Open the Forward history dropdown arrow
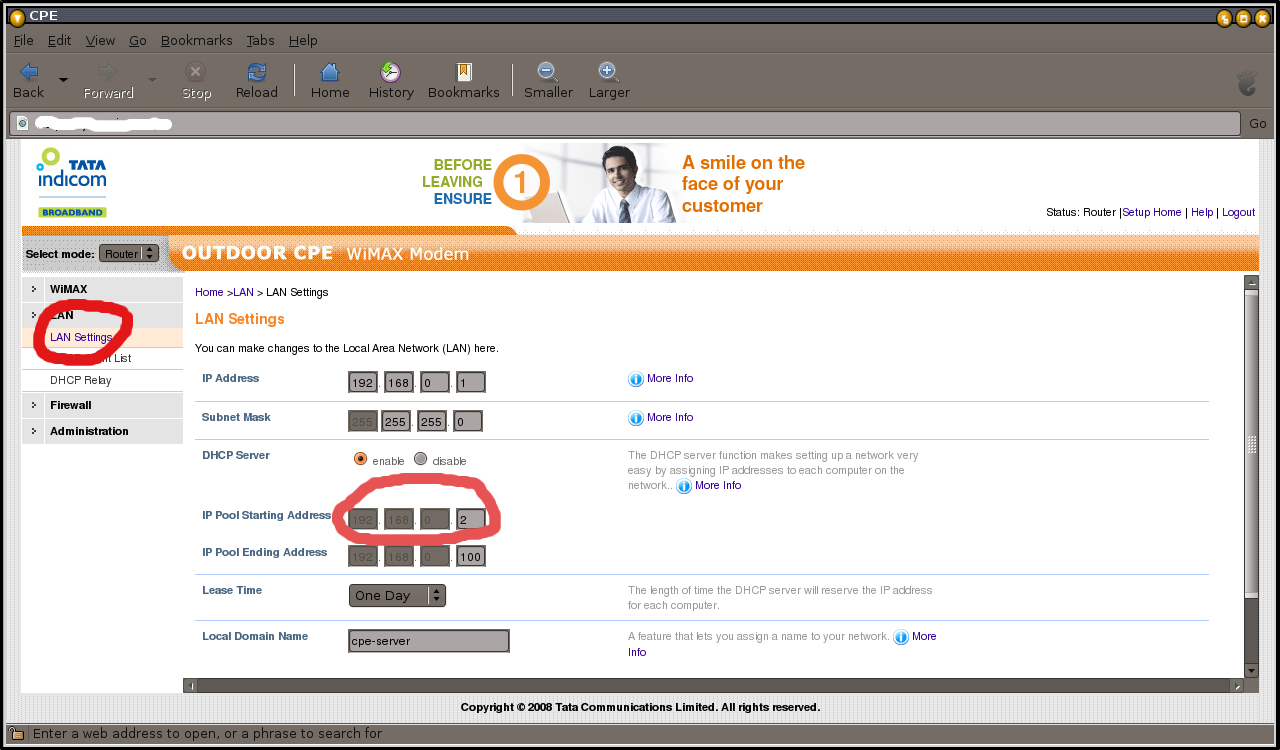The image size is (1280, 750). 152,79
